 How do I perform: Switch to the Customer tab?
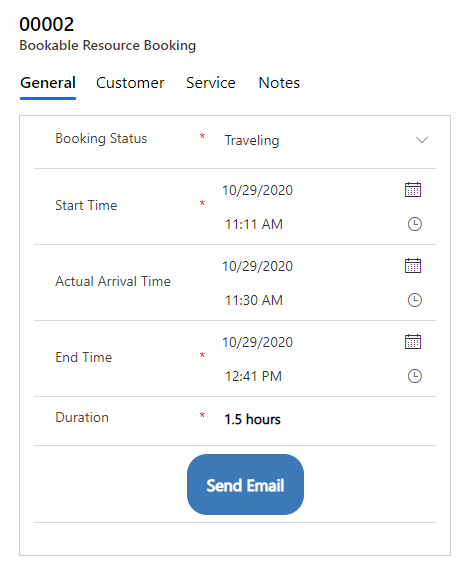[130, 83]
